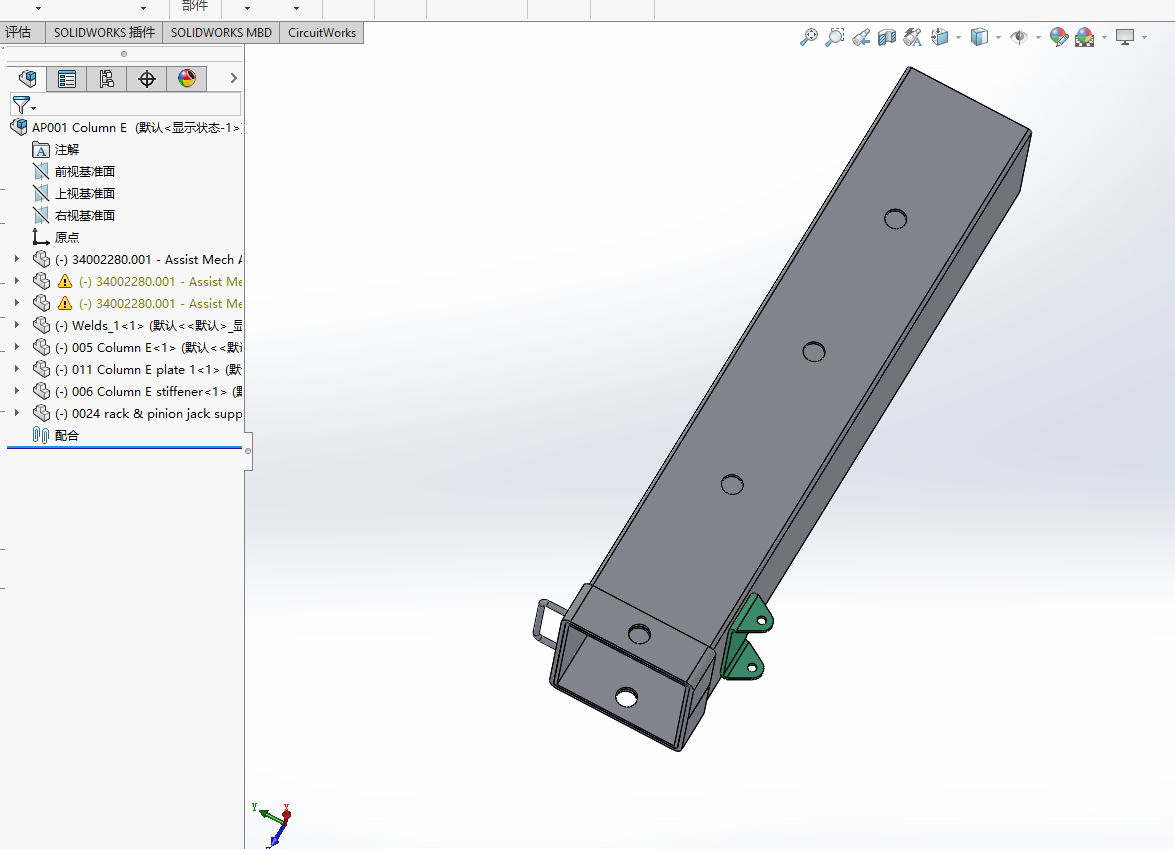1175x849 pixels.
Task: Select the 前视基准面 plane
Action: pos(84,172)
